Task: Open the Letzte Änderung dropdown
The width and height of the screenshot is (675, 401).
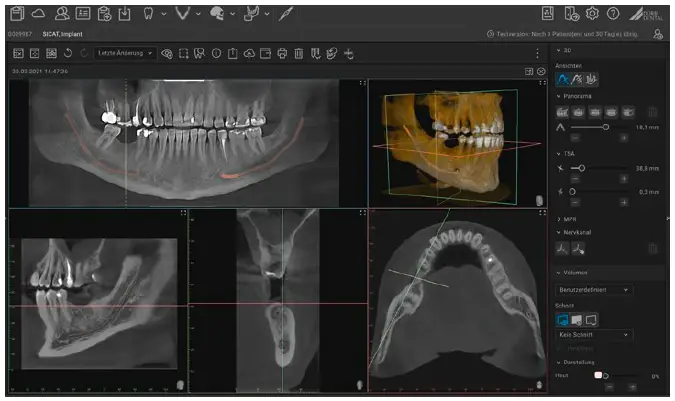Action: [125, 52]
